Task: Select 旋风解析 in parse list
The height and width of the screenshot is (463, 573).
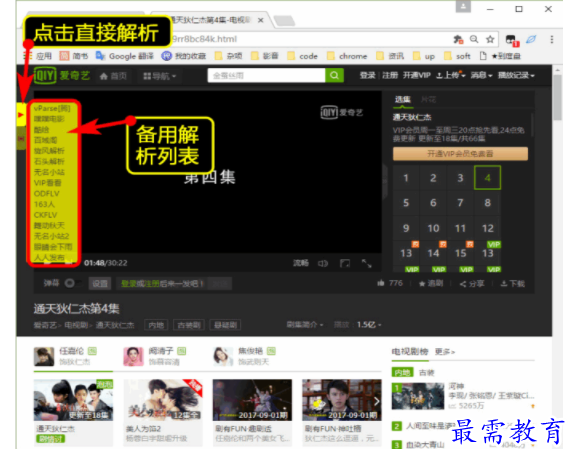Action: click(49, 151)
